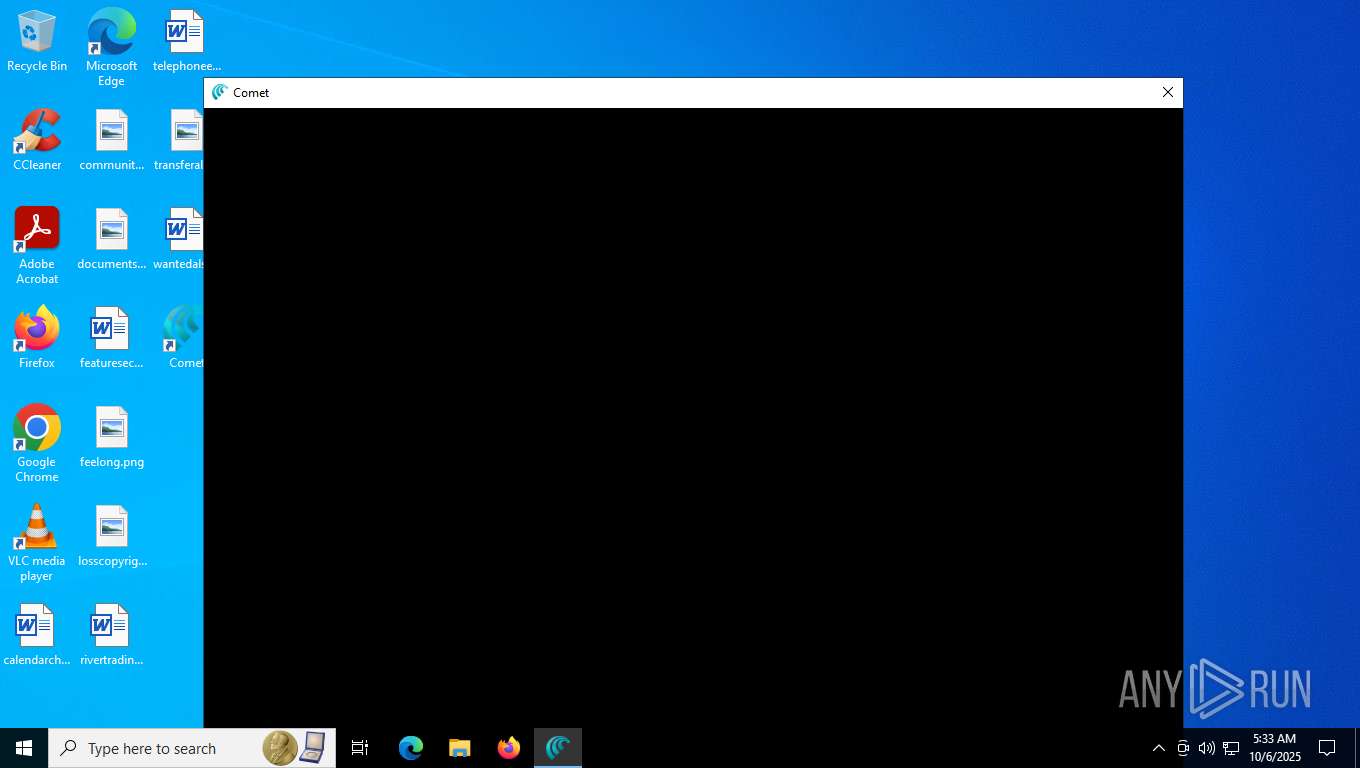Click the Comet taskbar button
The image size is (1360, 768).
558,748
